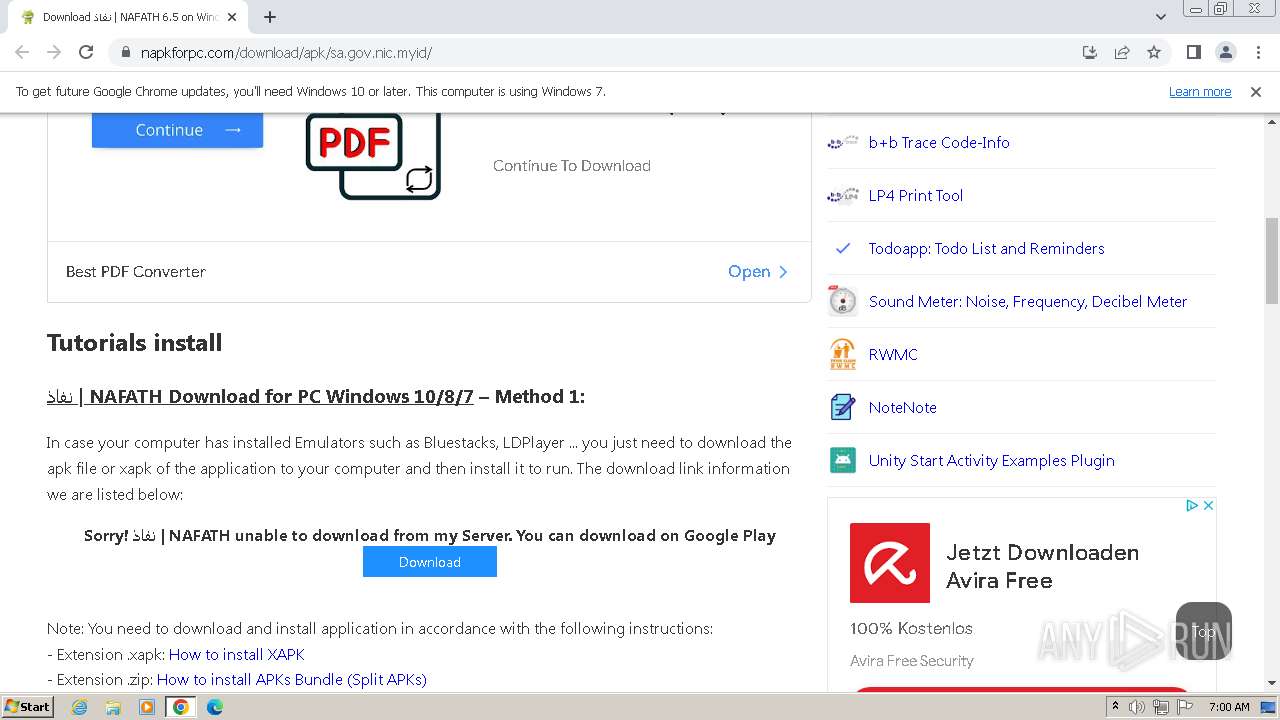
Task: Click the taskbar clock showing 7:00 AM
Action: pos(1229,707)
